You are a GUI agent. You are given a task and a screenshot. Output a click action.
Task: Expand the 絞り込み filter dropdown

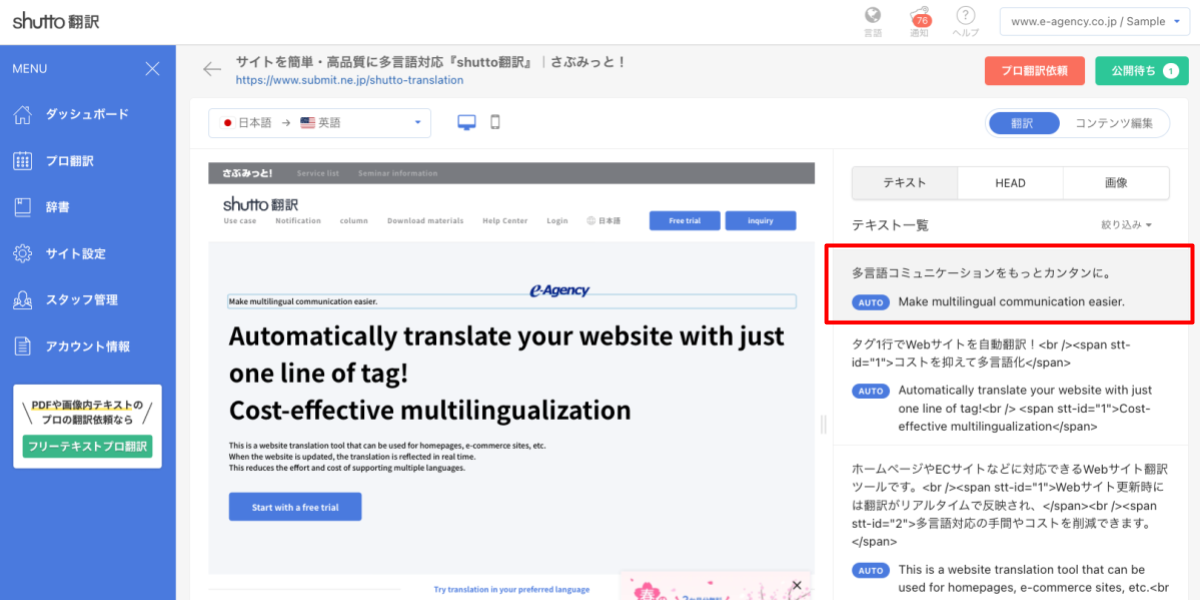coord(1126,225)
